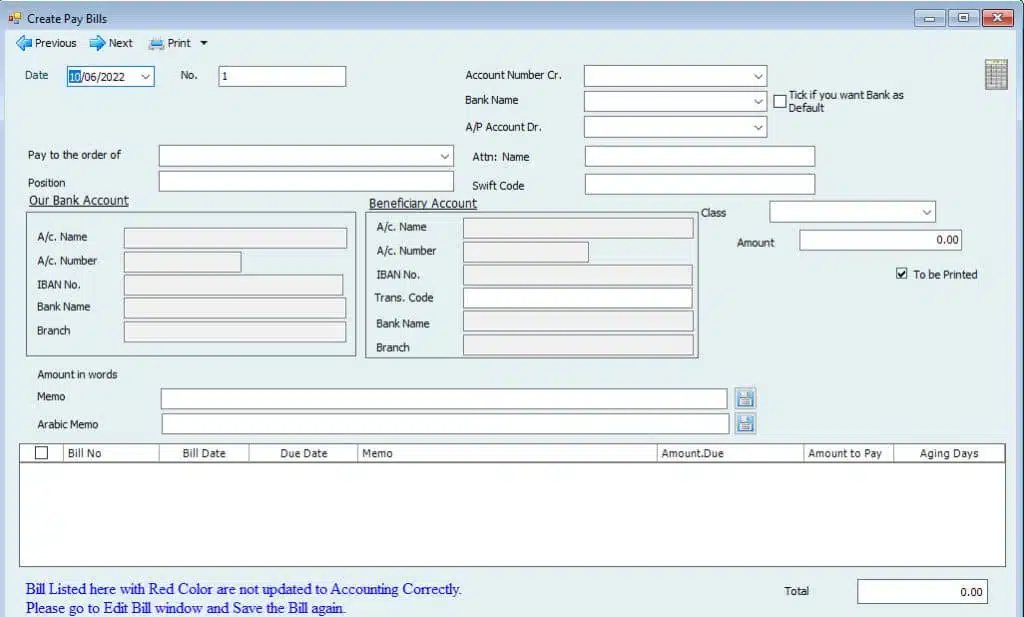Screen dimensions: 1024x617
Task: Click into the Trans. Code field
Action: [577, 298]
